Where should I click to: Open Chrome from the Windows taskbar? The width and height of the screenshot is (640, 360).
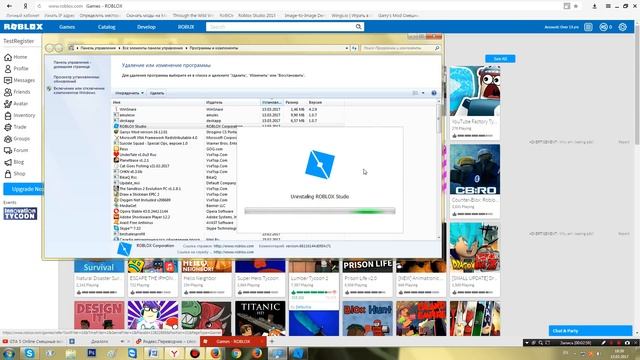[236, 353]
